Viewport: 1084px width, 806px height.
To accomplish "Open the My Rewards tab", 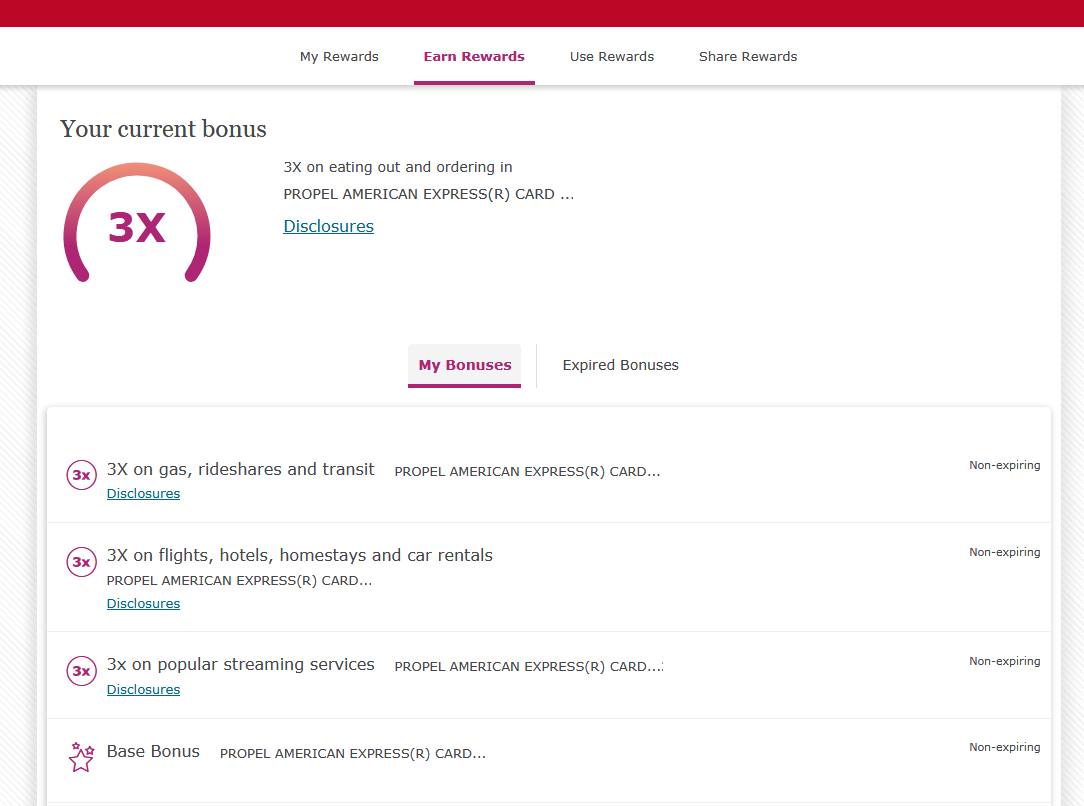I will [339, 57].
